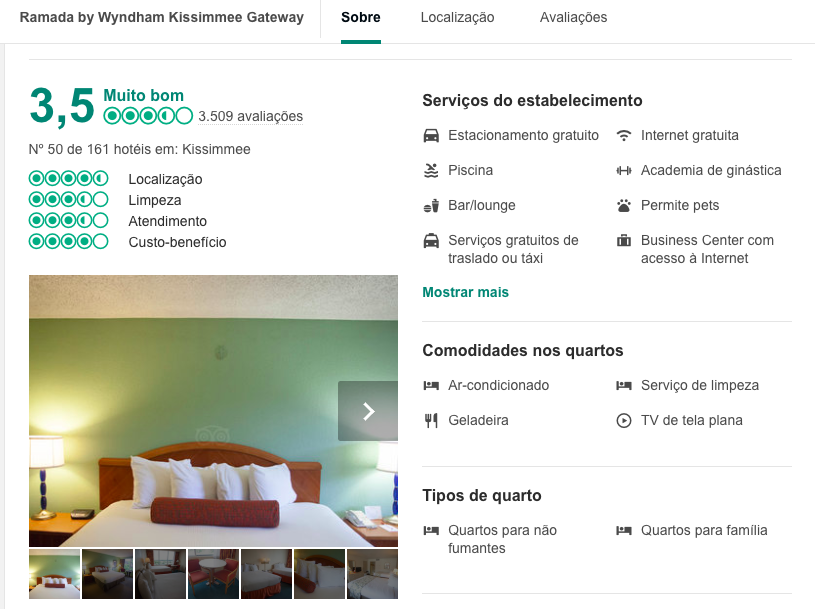The width and height of the screenshot is (815, 609).
Task: Select the Academia de ginástica dumbbell icon
Action: (622, 170)
